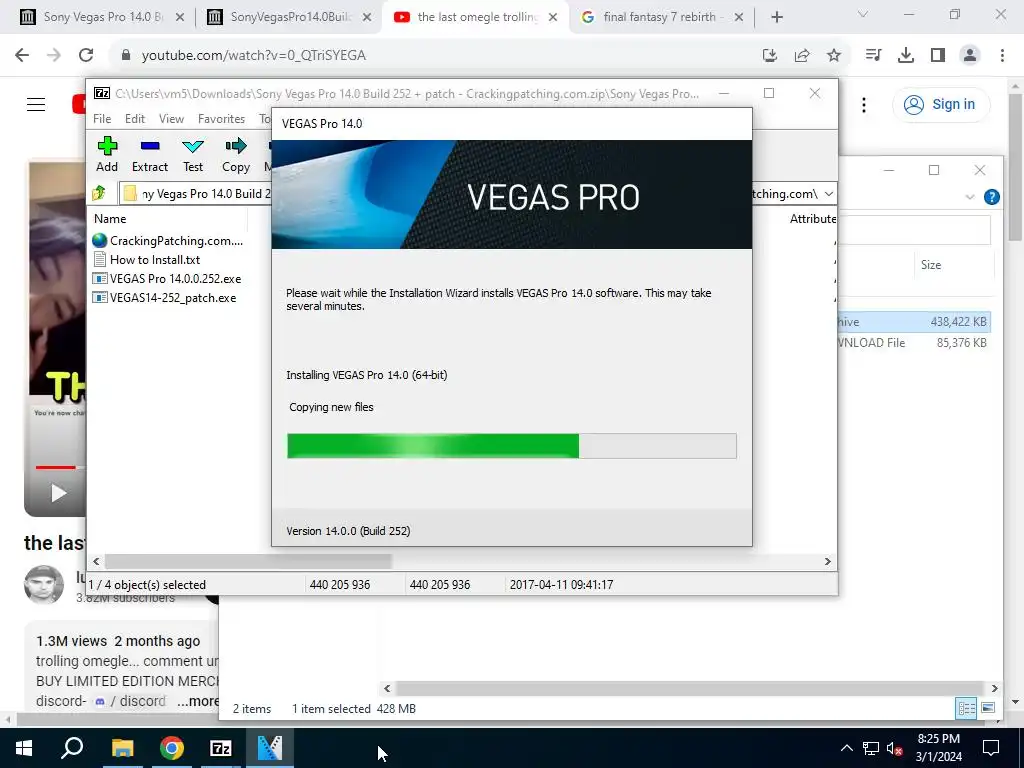Click the 7-Zip horizontal scrollbar thumb
Viewport: 1024px width, 768px height.
(x=248, y=561)
